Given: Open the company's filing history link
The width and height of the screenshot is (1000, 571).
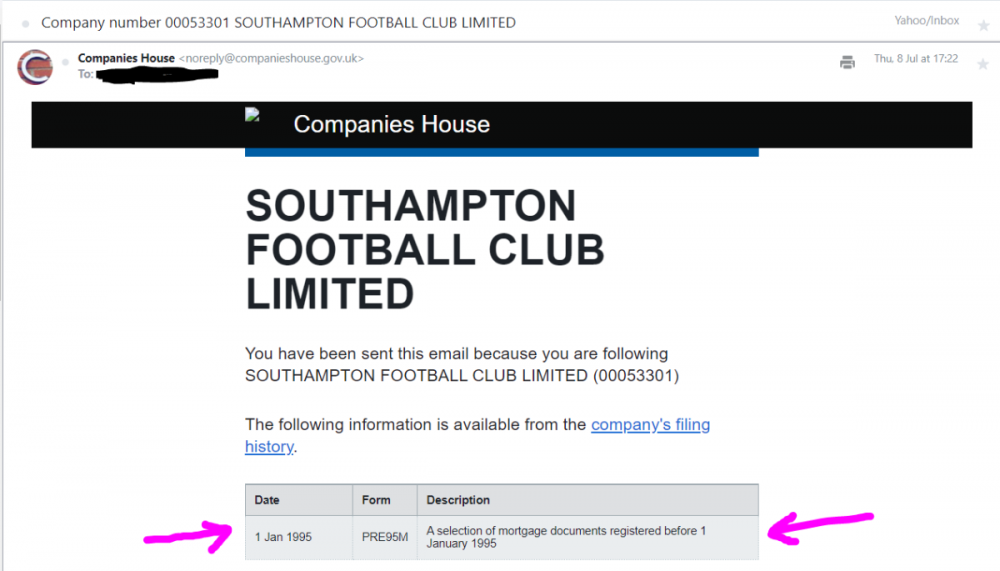Looking at the screenshot, I should coord(650,425).
